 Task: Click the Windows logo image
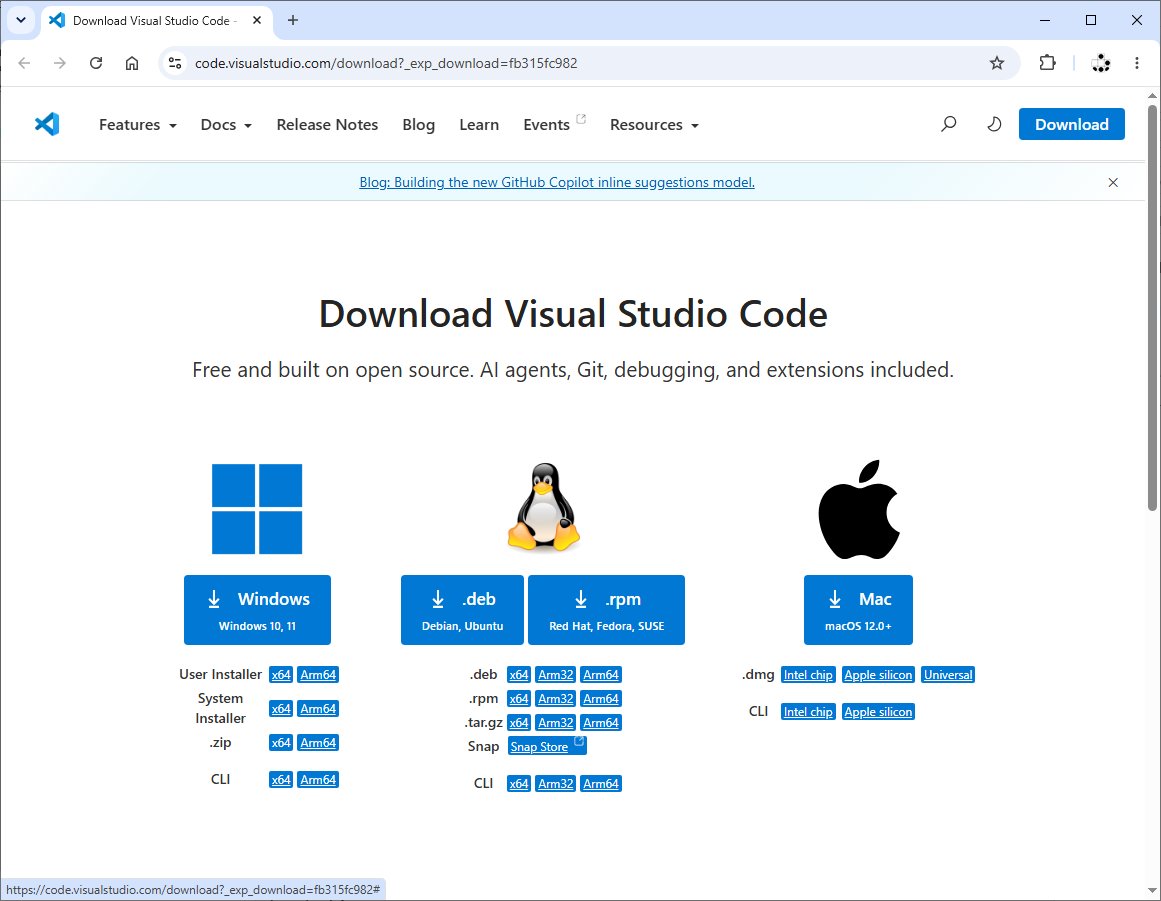pyautogui.click(x=257, y=509)
